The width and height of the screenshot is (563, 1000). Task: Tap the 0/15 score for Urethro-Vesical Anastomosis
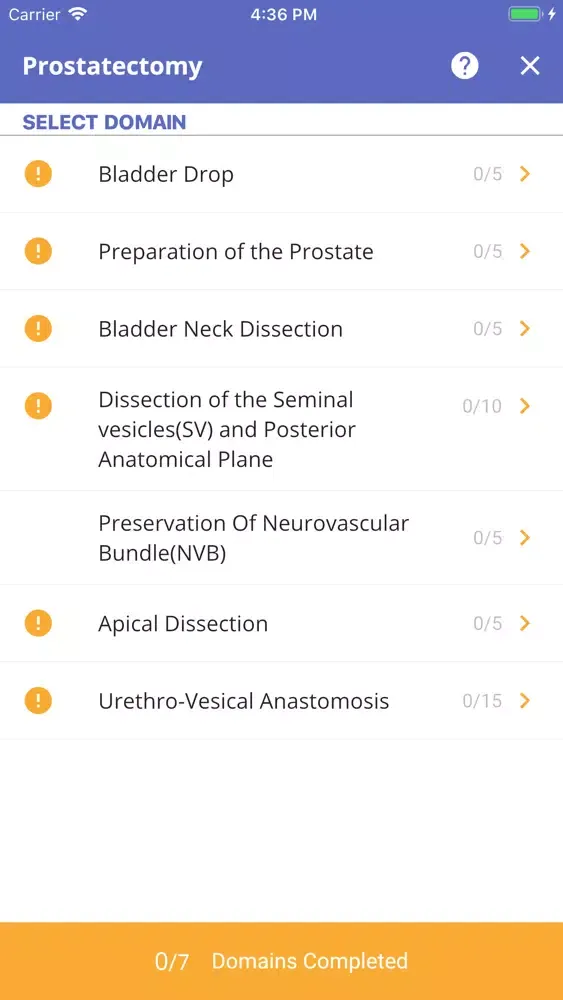(x=482, y=701)
